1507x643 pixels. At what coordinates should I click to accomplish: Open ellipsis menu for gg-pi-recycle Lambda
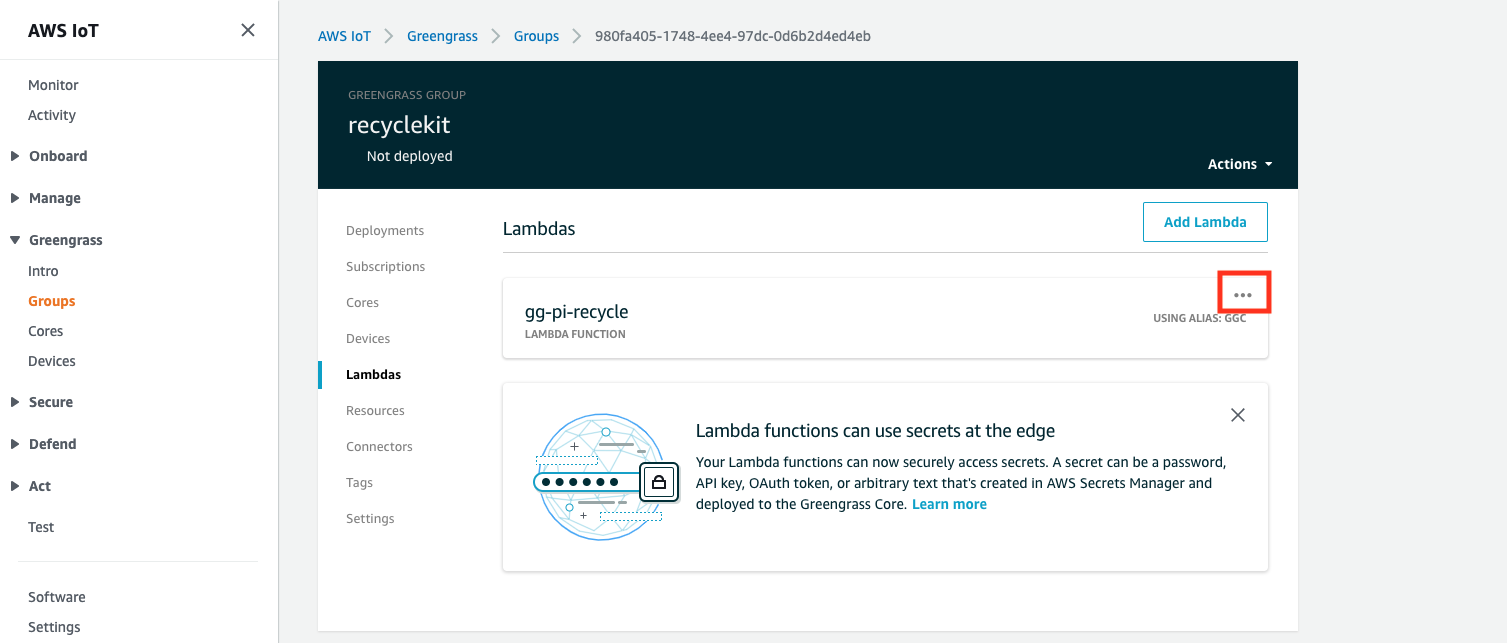[x=1243, y=295]
